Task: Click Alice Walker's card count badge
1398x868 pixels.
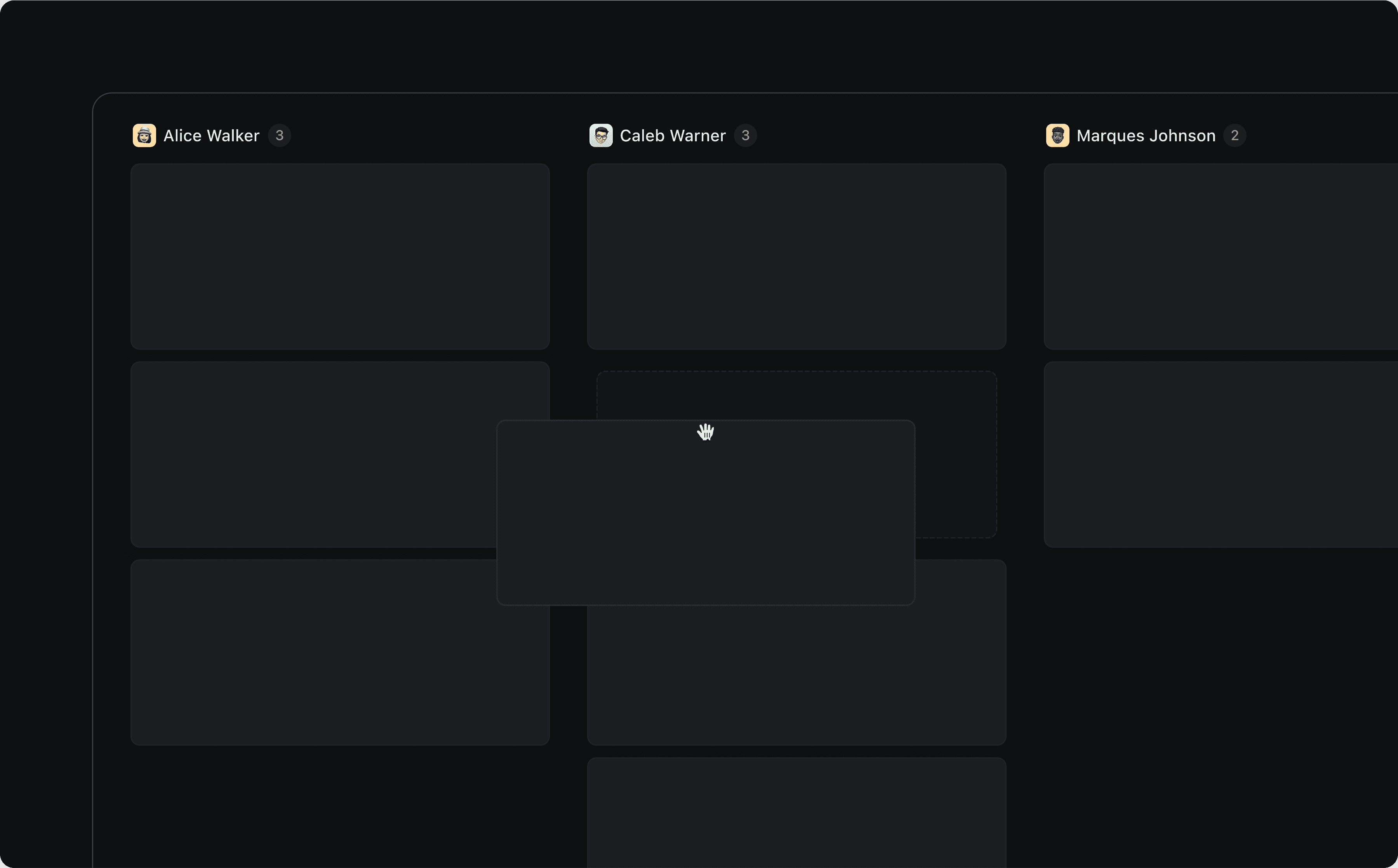Action: tap(279, 135)
